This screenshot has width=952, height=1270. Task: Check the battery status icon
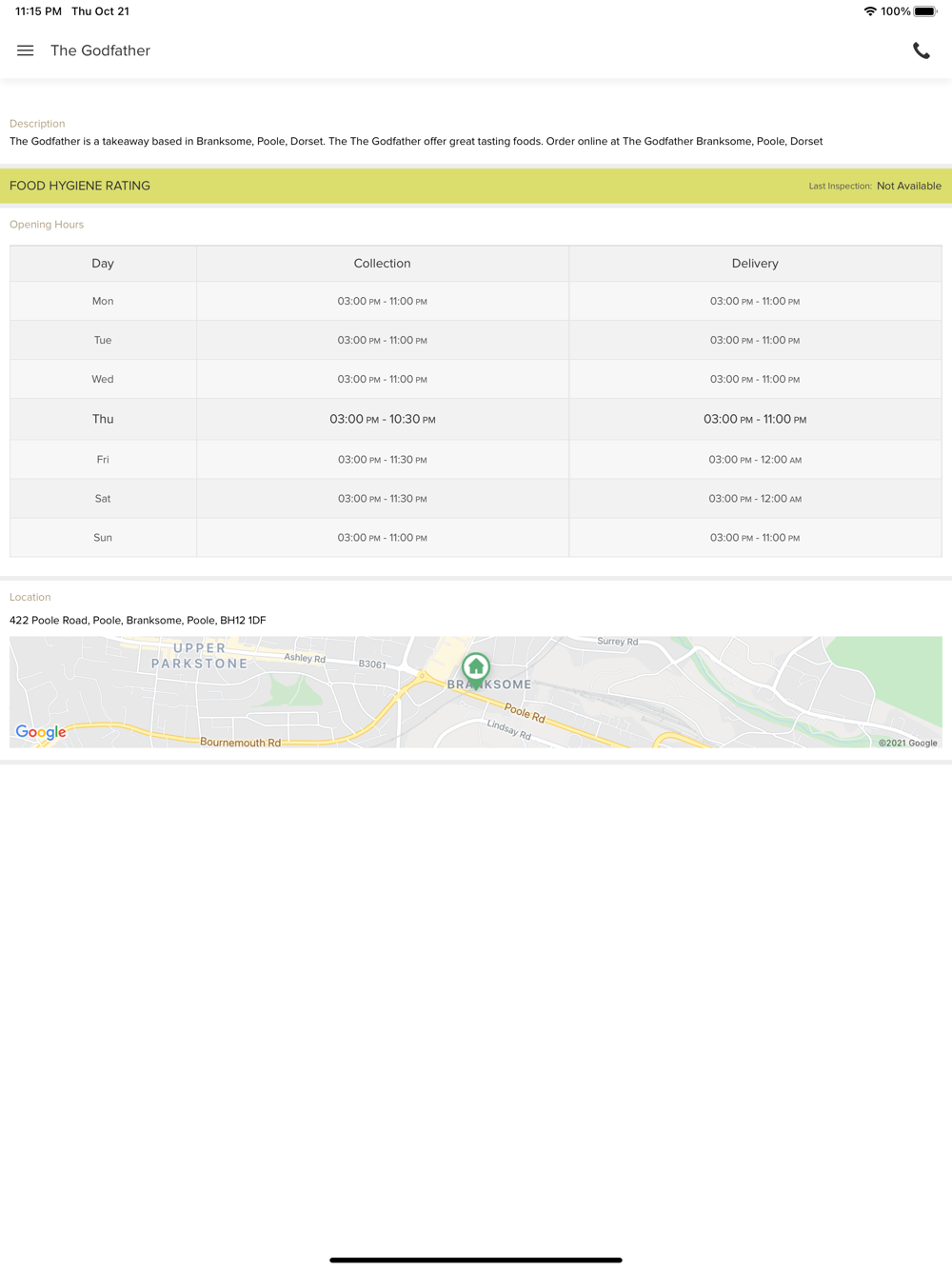pyautogui.click(x=926, y=11)
